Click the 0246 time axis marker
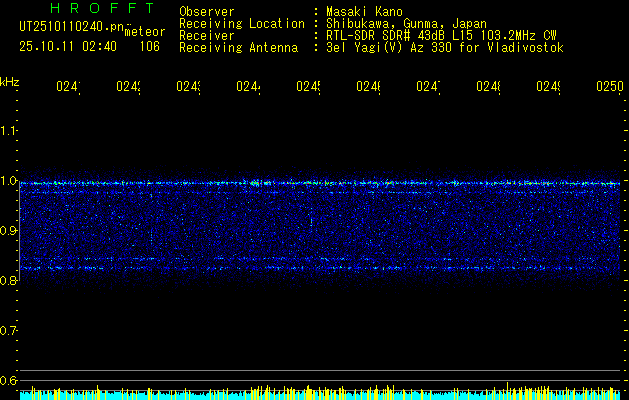Viewport: 629px width, 400px height. tap(368, 87)
